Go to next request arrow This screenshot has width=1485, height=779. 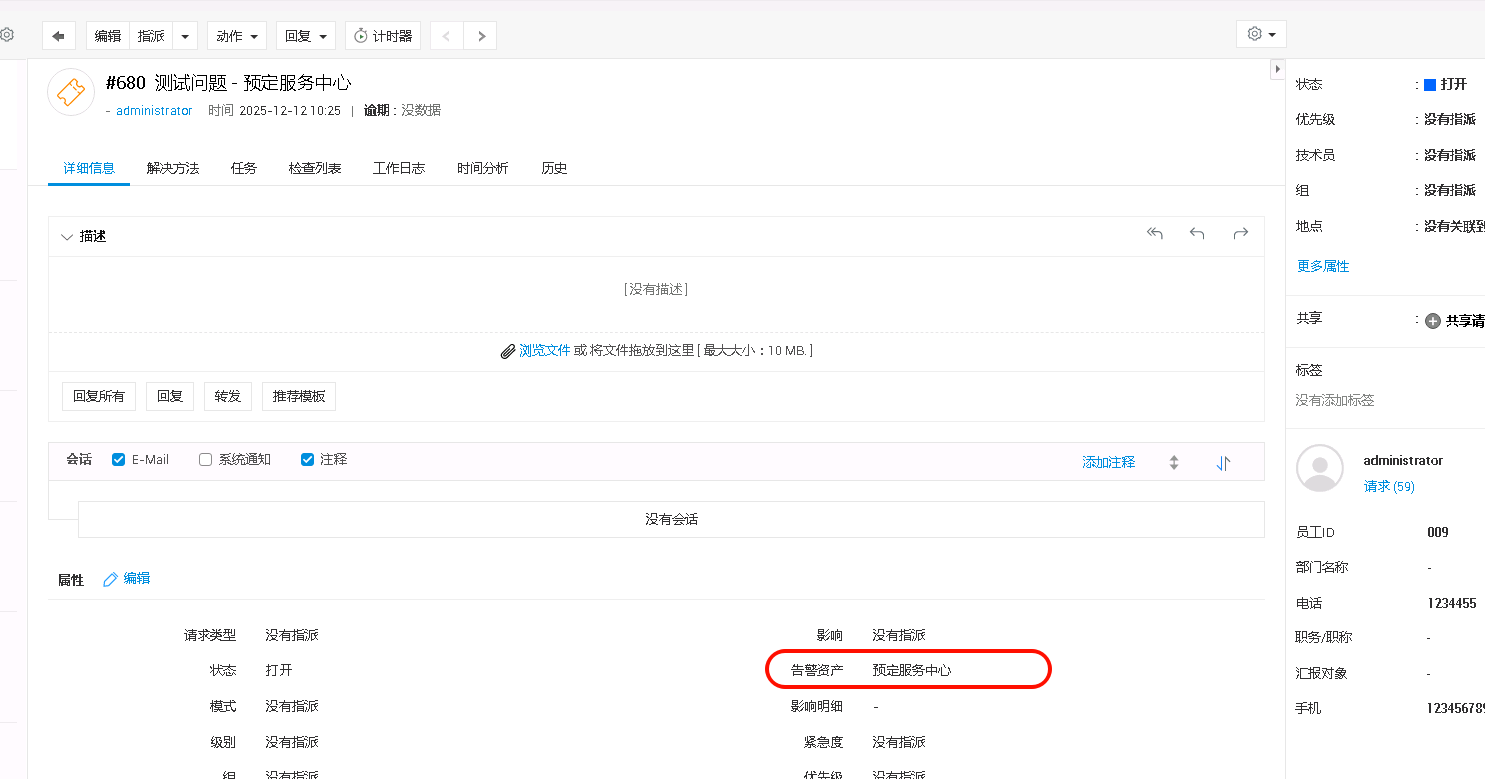click(481, 36)
